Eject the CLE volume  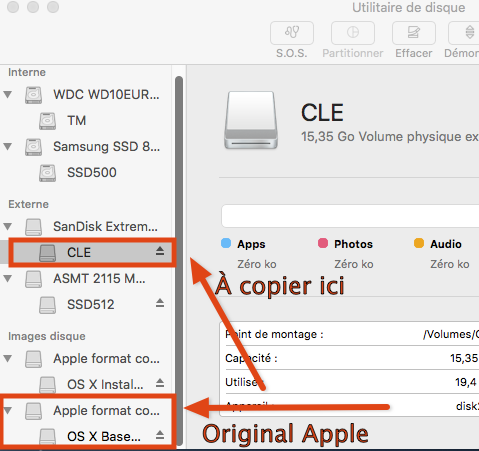pos(160,251)
